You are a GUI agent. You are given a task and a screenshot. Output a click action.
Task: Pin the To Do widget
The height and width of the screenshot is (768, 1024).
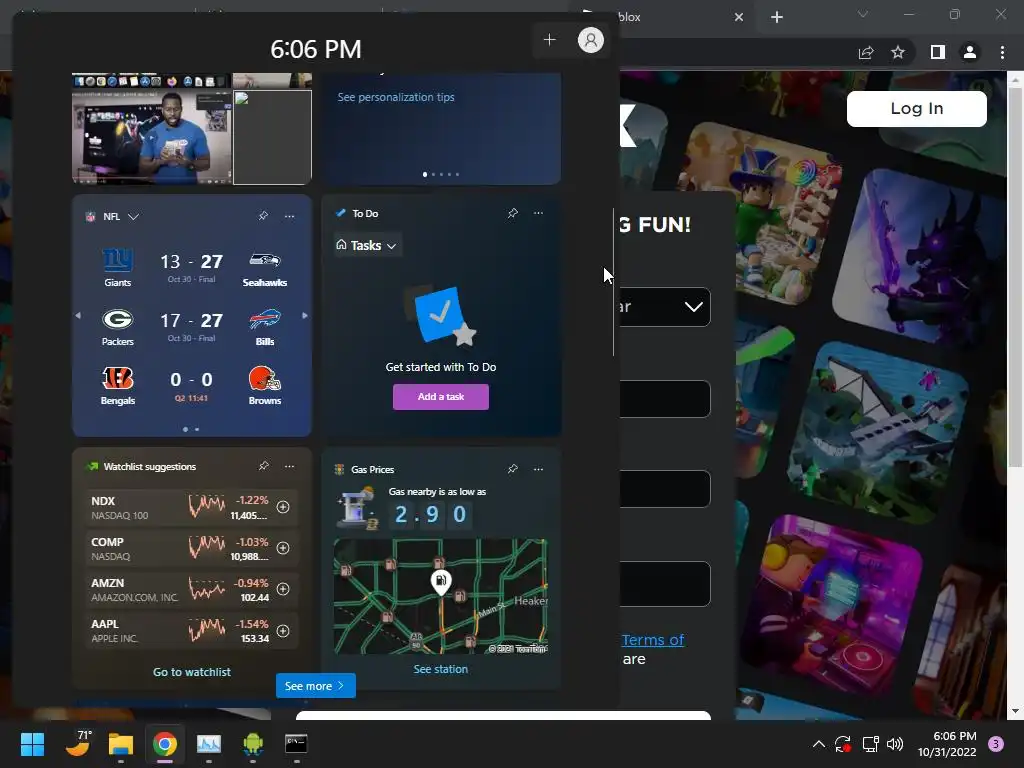(513, 213)
